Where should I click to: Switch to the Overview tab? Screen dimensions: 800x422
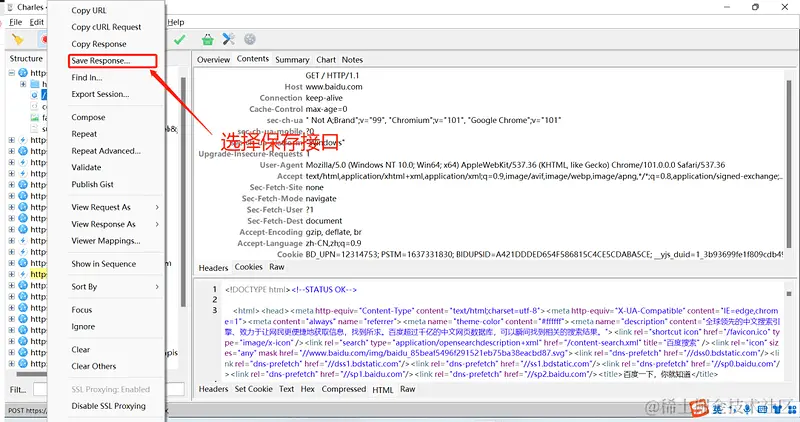click(x=213, y=60)
